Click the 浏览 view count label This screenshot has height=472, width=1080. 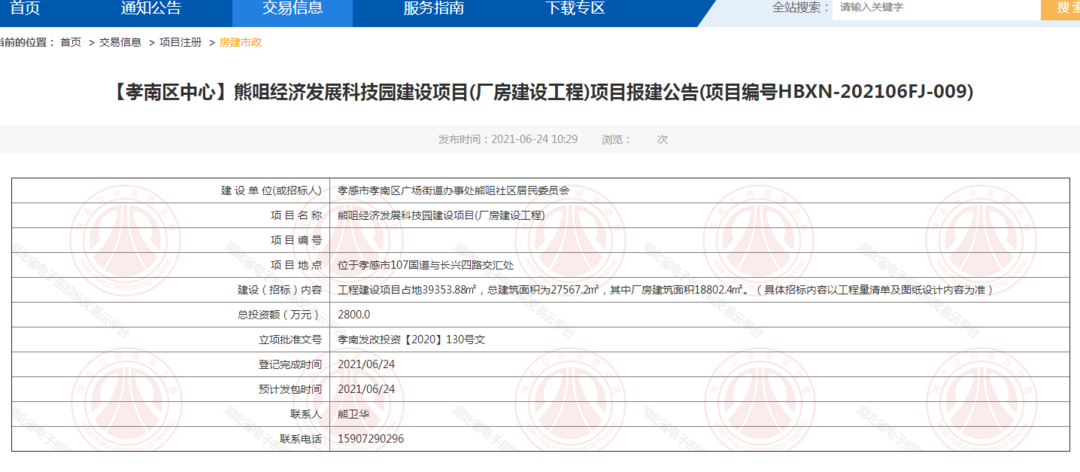point(616,139)
